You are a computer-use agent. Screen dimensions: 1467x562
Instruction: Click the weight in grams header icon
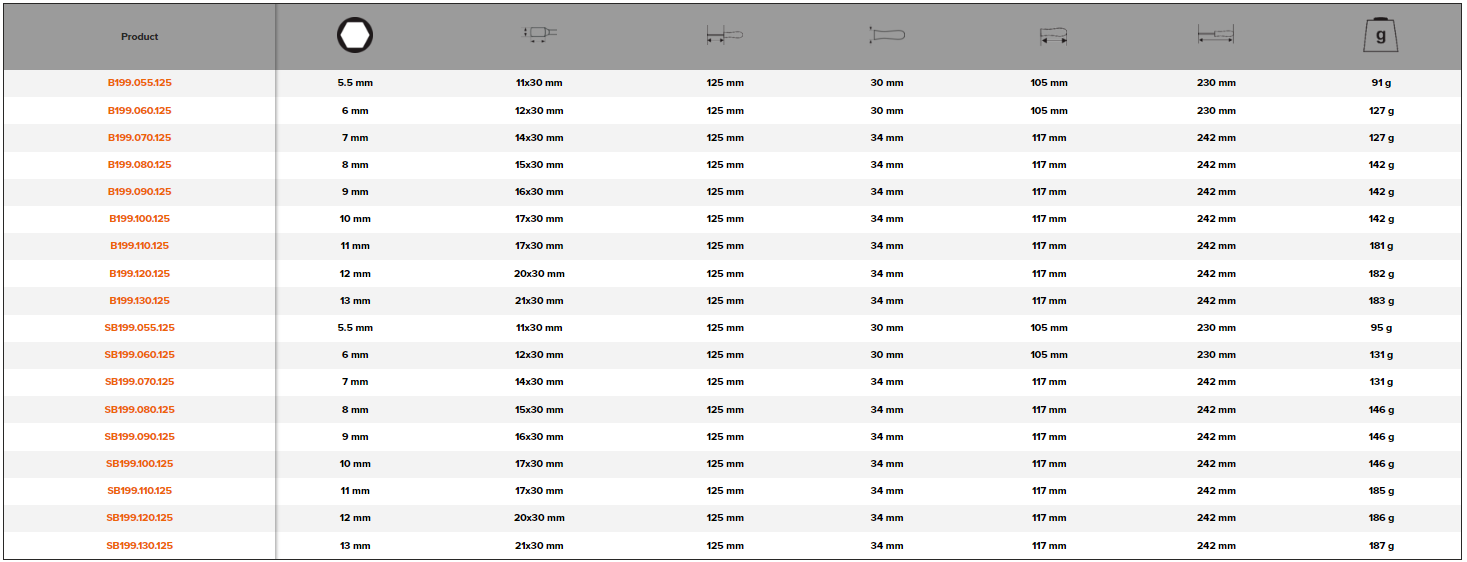1381,35
